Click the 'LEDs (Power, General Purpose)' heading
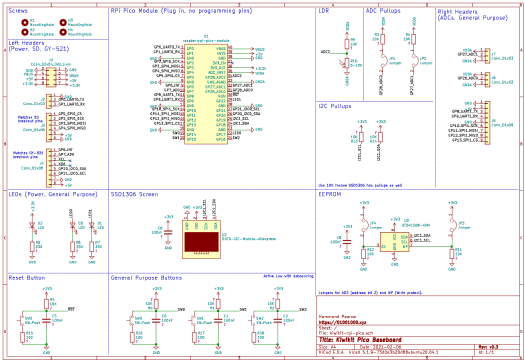The image size is (525, 362). point(53,195)
